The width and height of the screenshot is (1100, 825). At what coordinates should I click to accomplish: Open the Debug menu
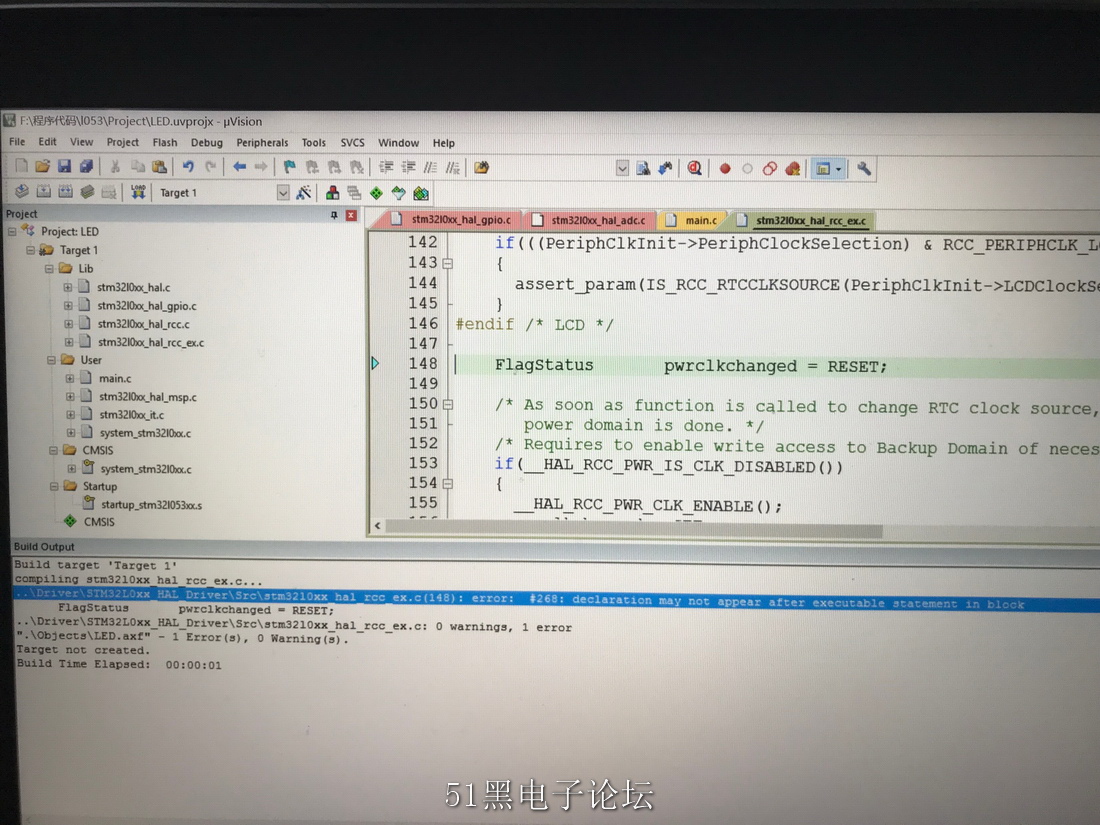pyautogui.click(x=206, y=142)
